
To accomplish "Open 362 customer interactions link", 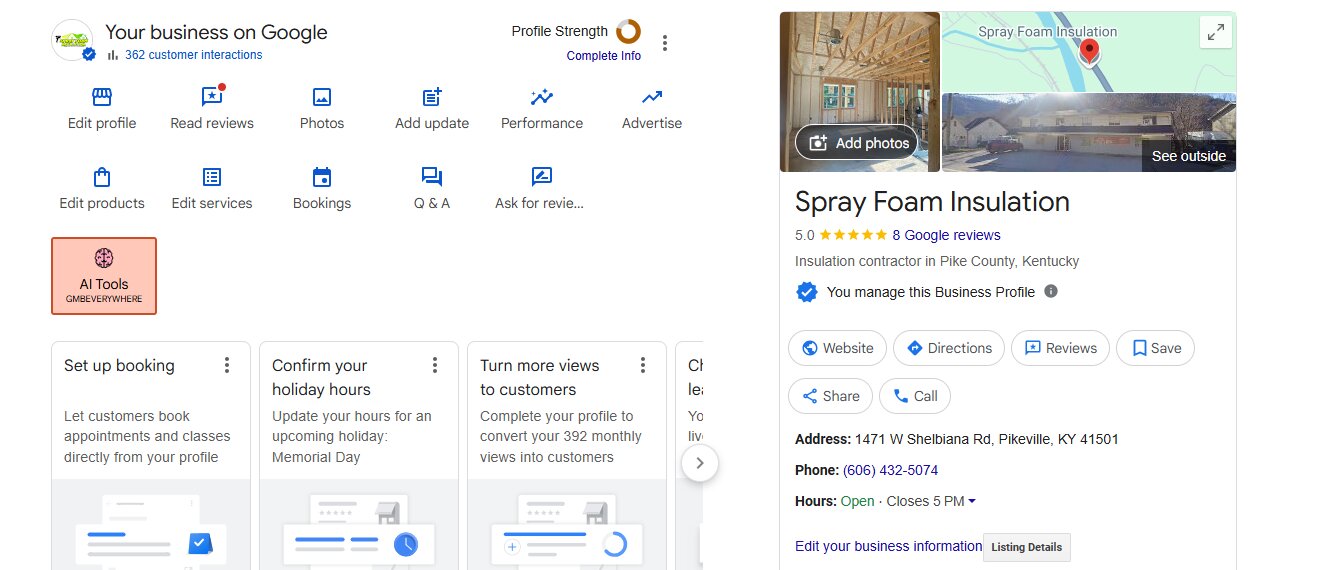I will [194, 55].
